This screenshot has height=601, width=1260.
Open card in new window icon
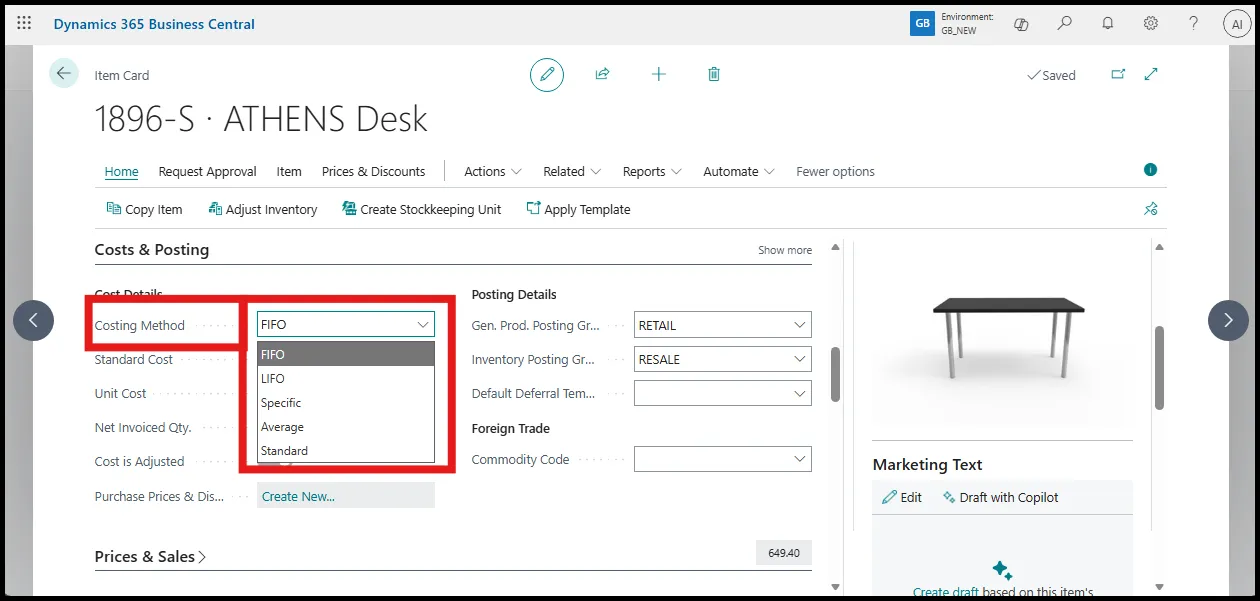click(x=1118, y=74)
